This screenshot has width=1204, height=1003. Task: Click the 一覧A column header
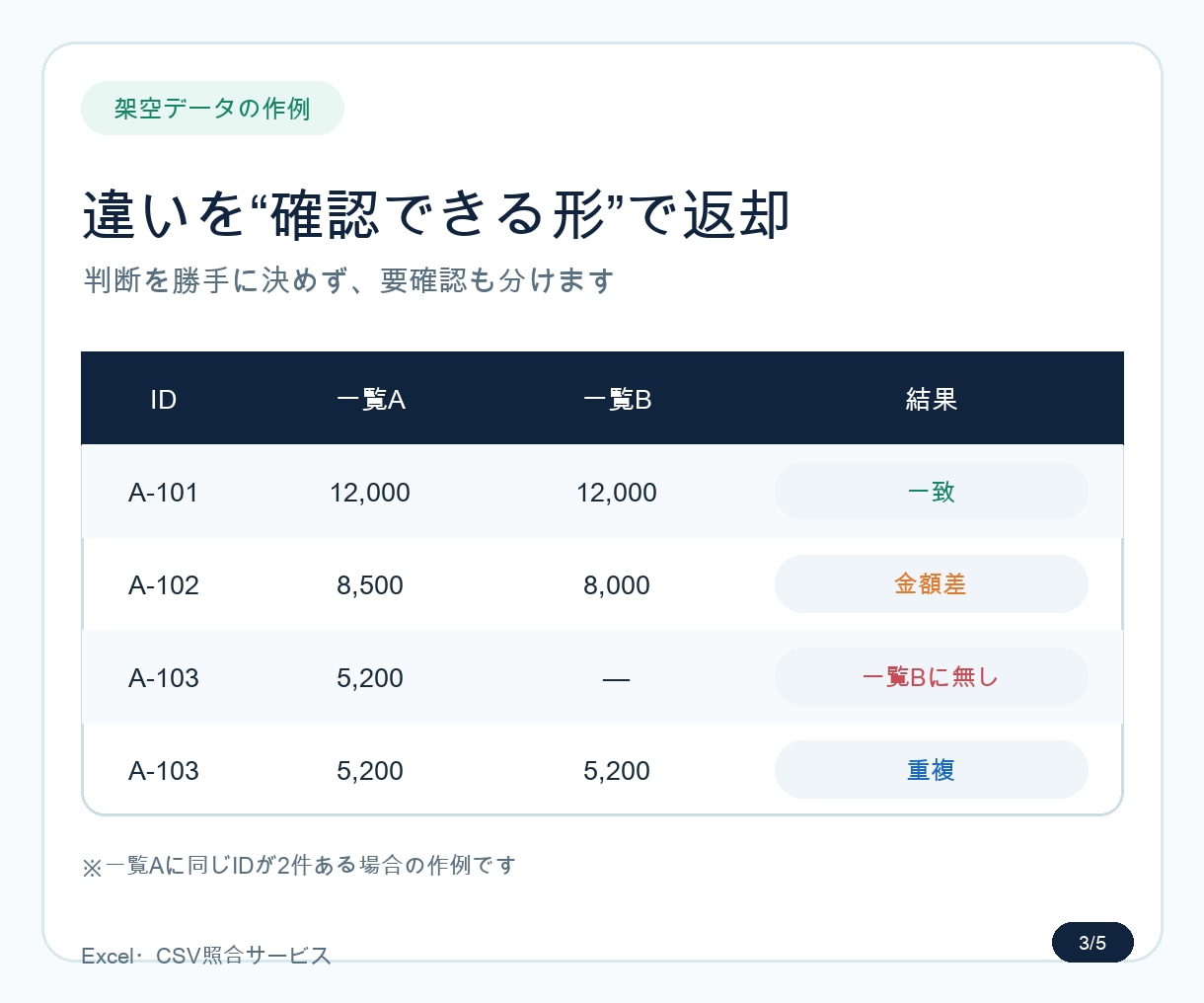(x=370, y=400)
